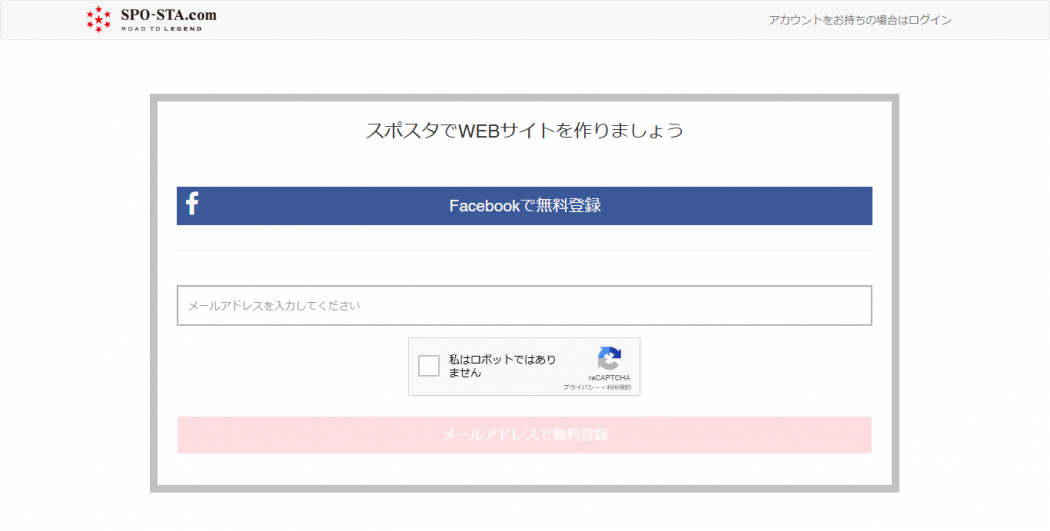The image size is (1050, 531).
Task: Click the red stars SPO-STA logo icon
Action: 99,19
